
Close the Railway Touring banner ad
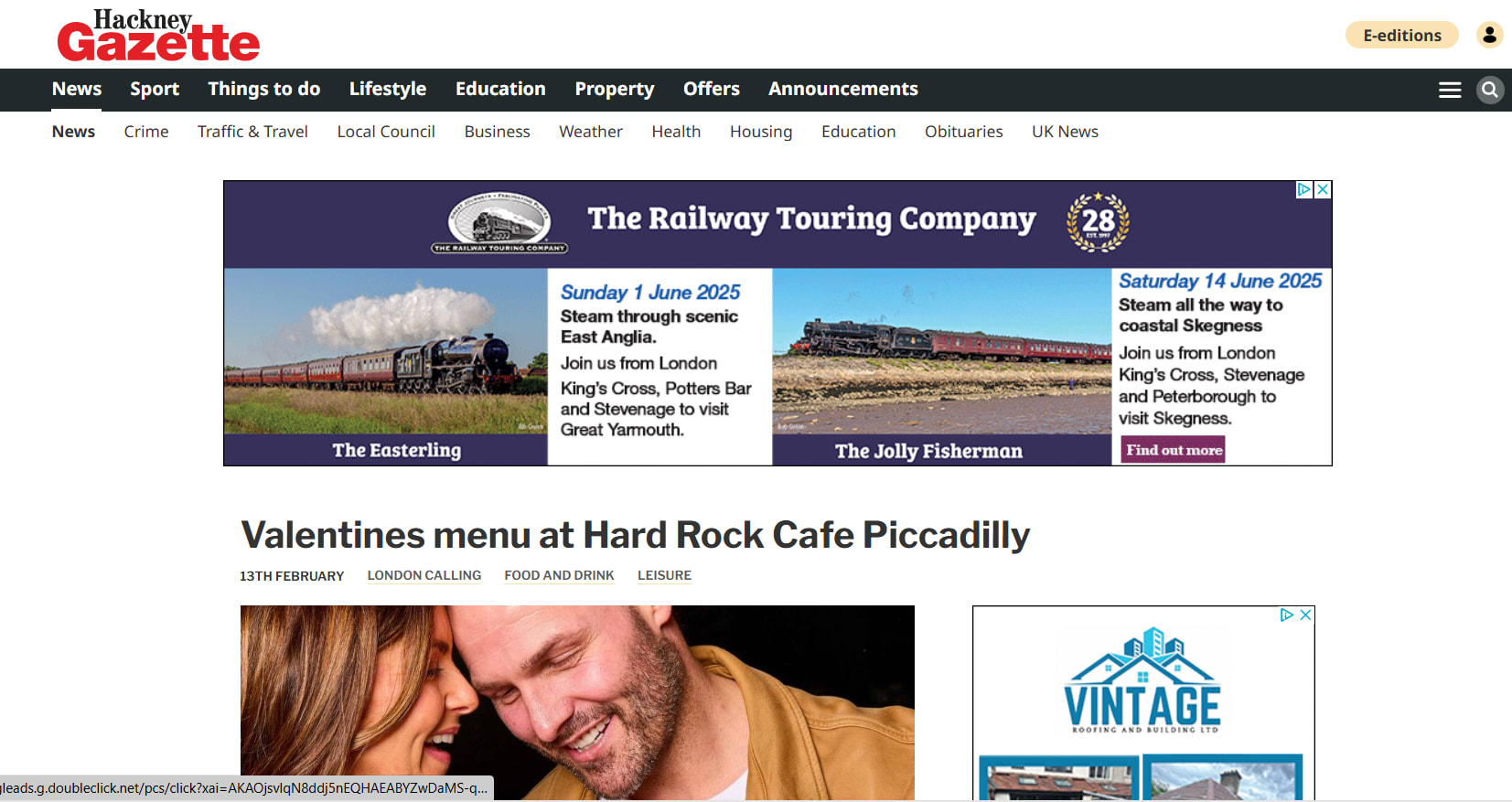(x=1323, y=189)
